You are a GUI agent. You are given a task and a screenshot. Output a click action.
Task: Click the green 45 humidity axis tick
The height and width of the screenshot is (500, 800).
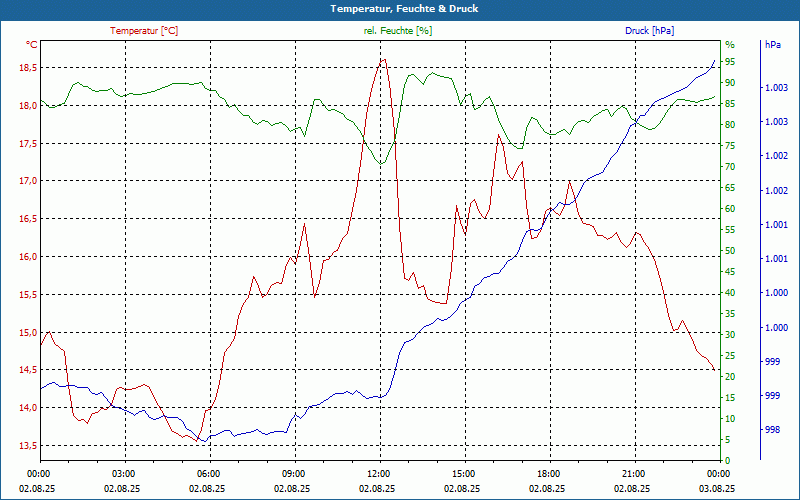coord(730,272)
